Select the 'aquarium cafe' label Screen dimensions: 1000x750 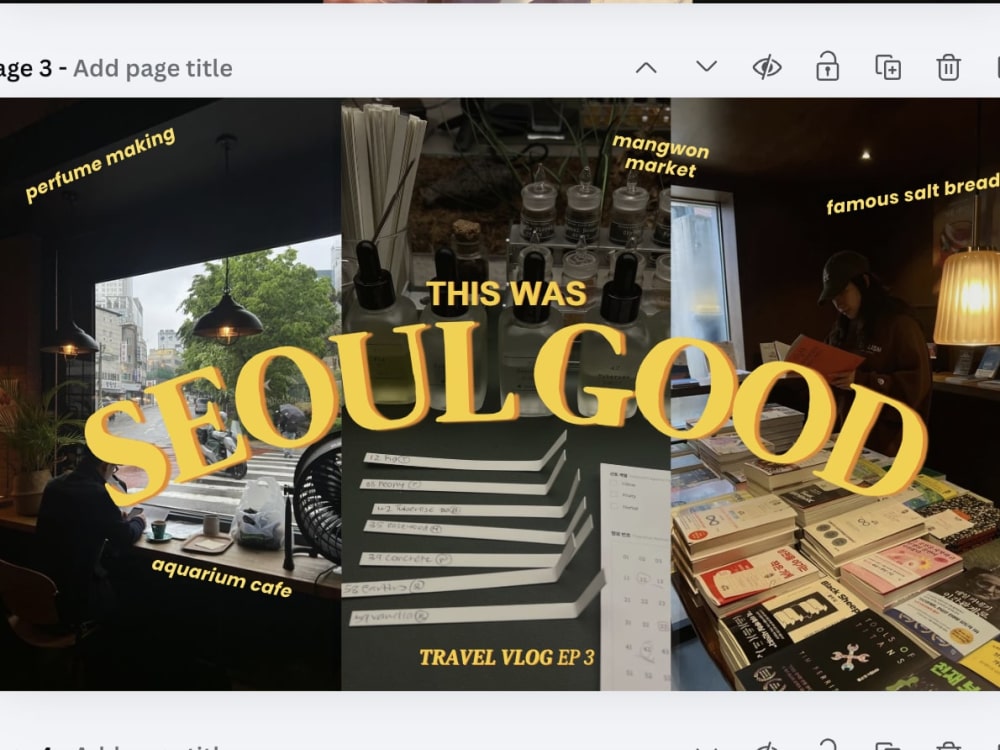(x=222, y=577)
